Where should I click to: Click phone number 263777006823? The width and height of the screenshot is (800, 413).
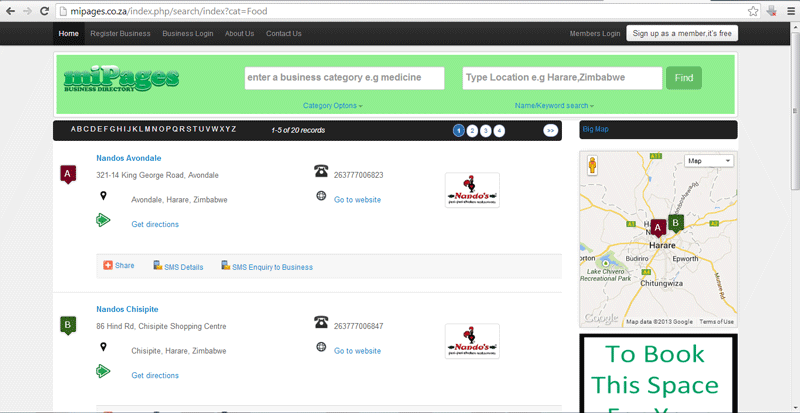[359, 176]
